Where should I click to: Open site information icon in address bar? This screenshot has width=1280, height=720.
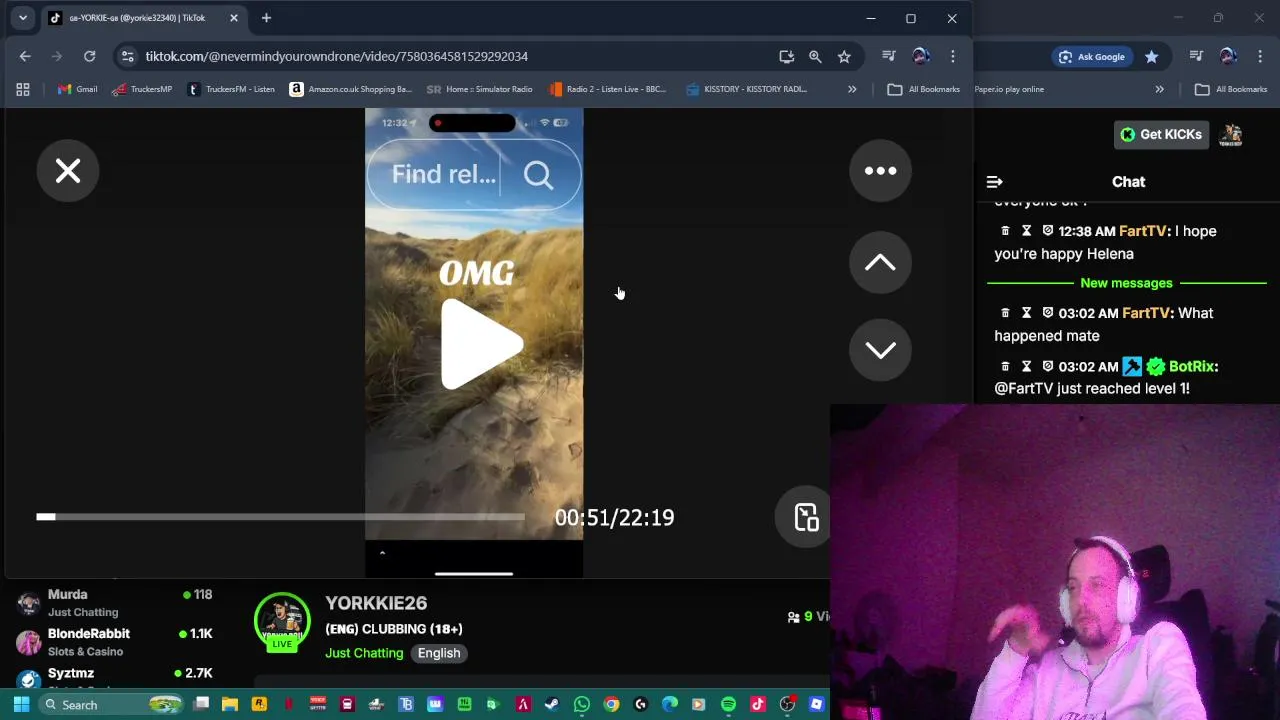pyautogui.click(x=127, y=56)
